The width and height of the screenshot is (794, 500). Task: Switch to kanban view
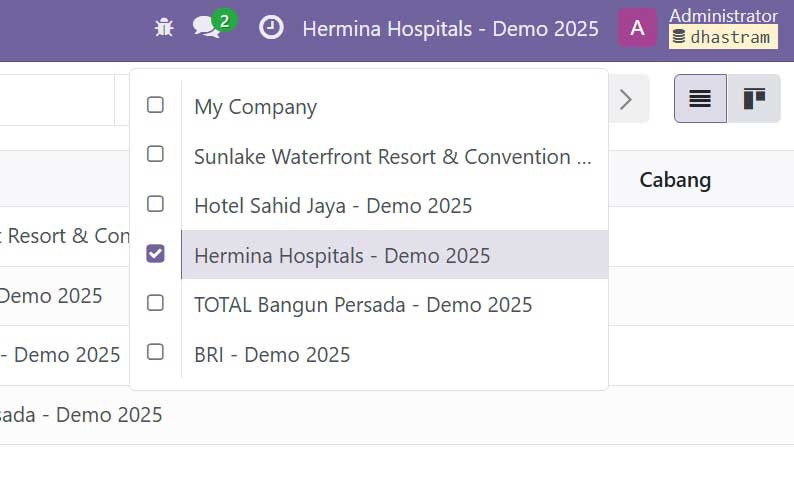754,98
